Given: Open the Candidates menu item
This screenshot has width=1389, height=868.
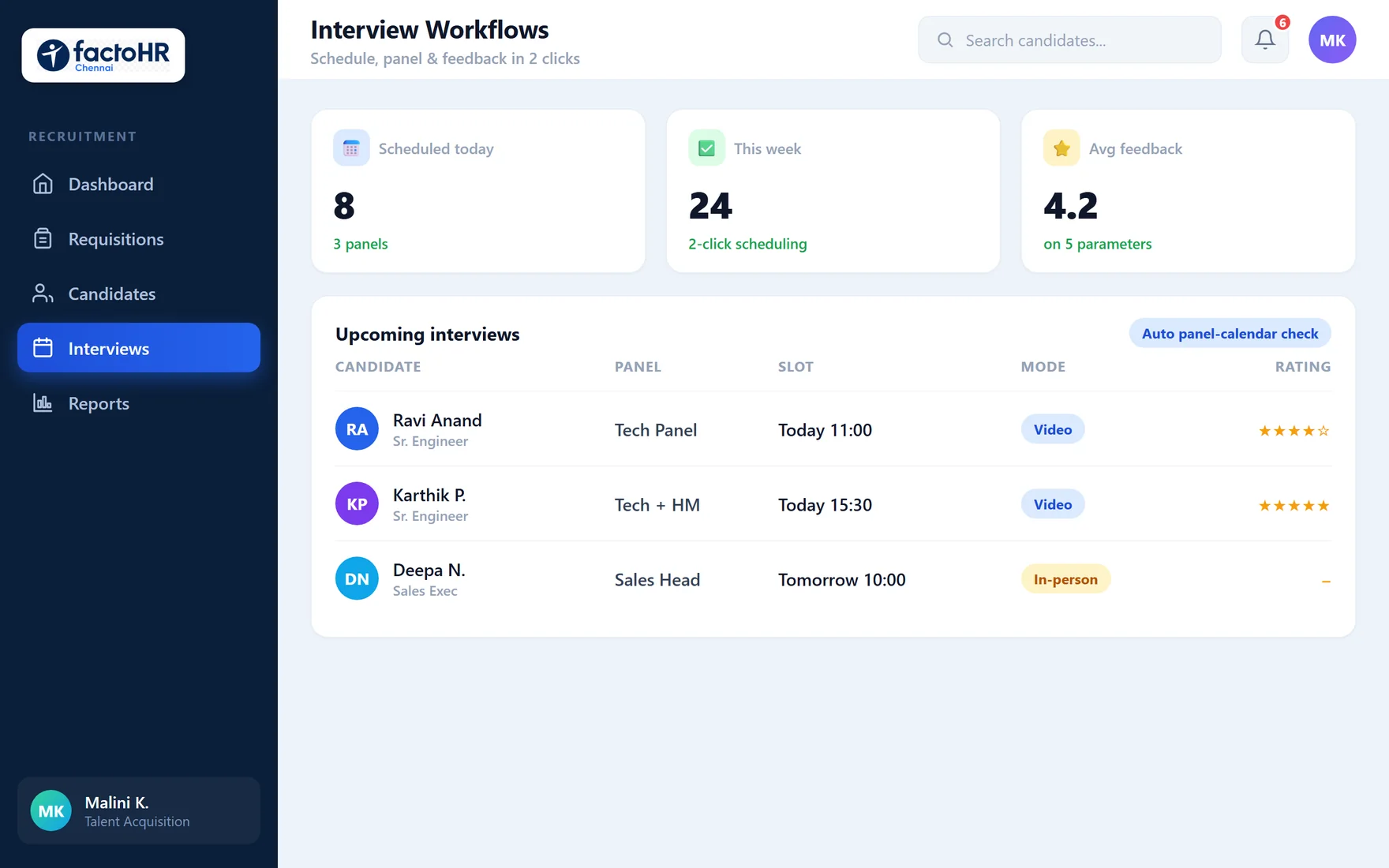Looking at the screenshot, I should (139, 294).
